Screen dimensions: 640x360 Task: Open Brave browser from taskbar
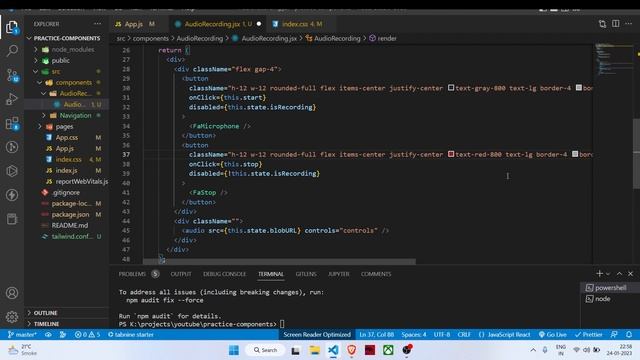point(351,350)
